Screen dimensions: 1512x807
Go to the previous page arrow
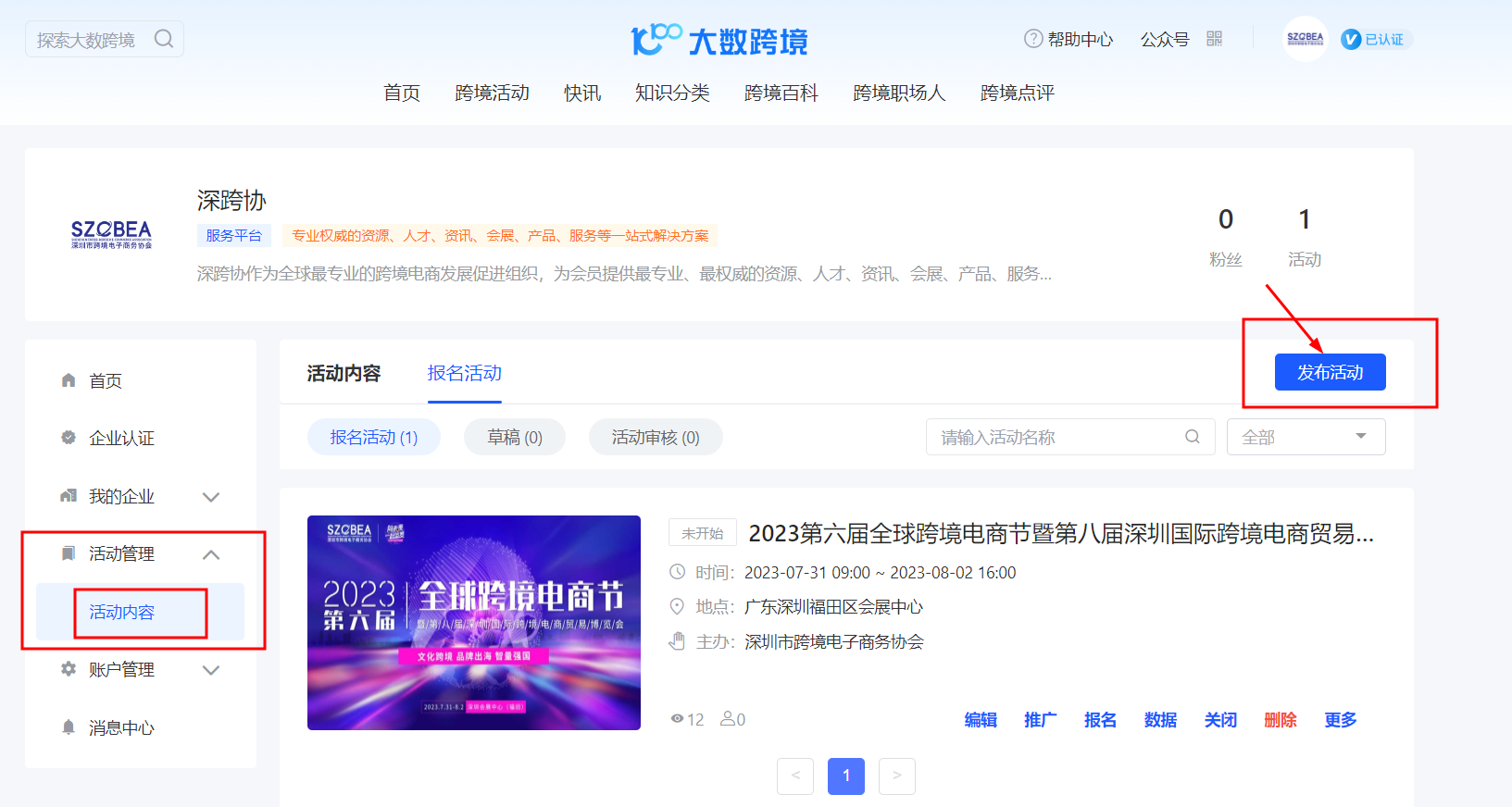pos(795,776)
